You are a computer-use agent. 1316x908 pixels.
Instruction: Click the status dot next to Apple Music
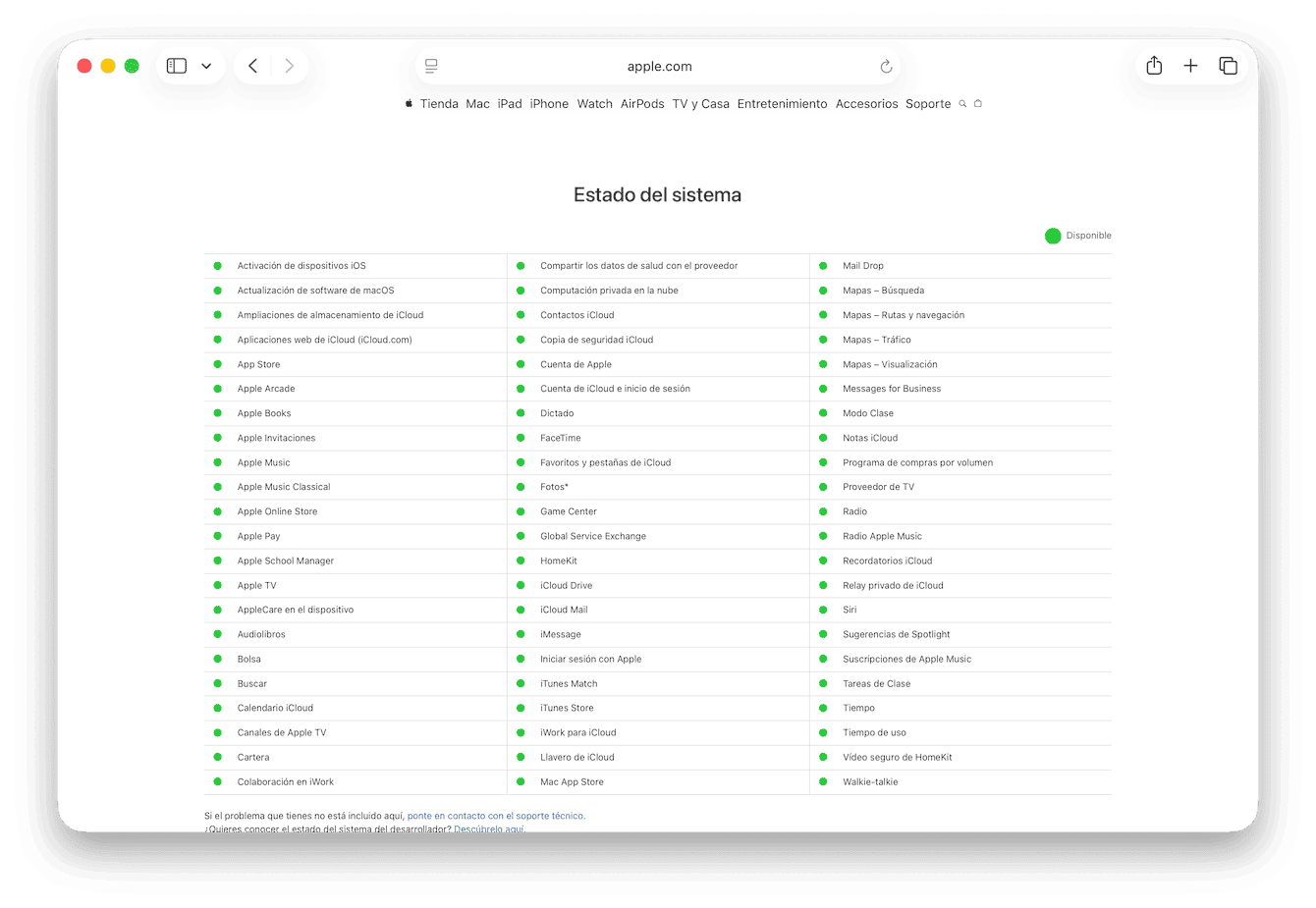click(x=218, y=462)
